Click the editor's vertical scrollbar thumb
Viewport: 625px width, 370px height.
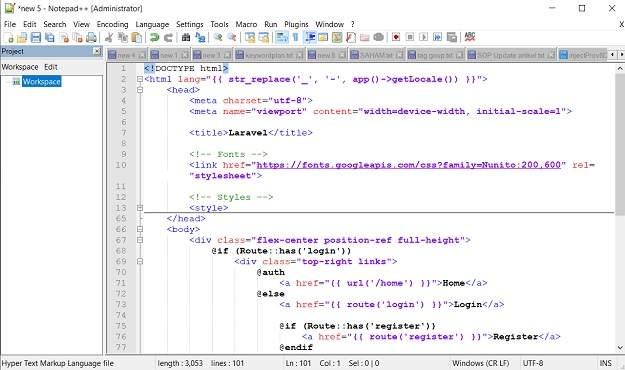click(620, 144)
